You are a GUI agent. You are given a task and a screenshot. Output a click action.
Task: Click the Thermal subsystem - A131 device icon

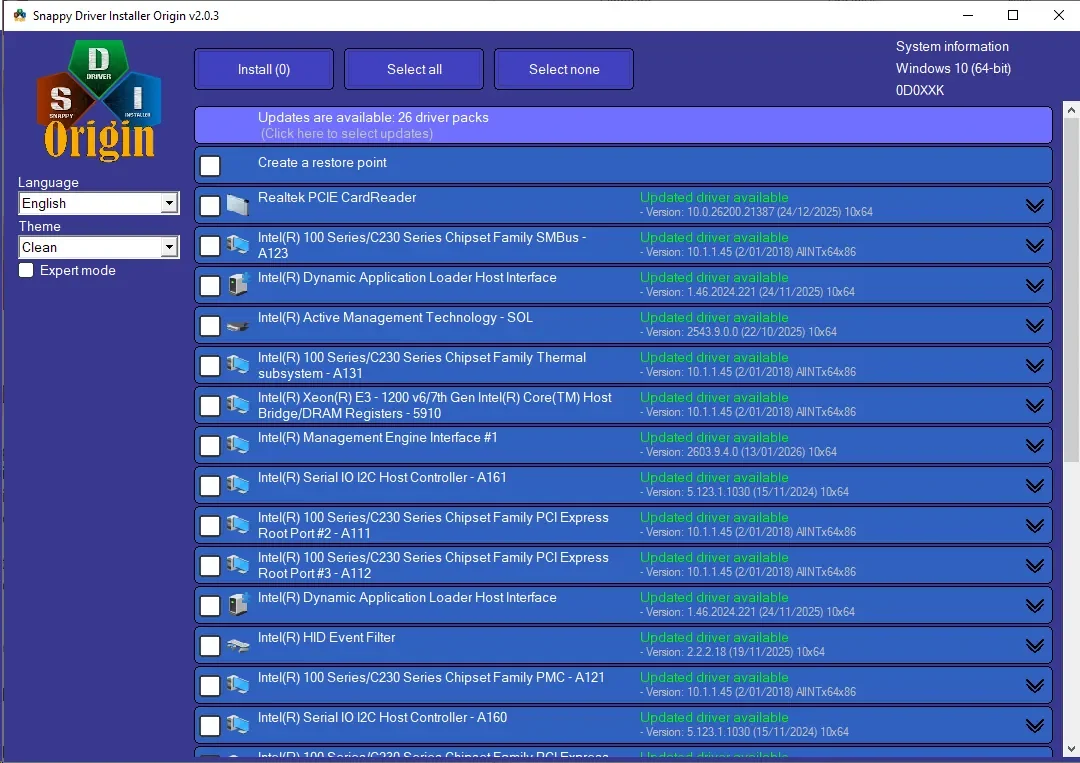(x=238, y=365)
